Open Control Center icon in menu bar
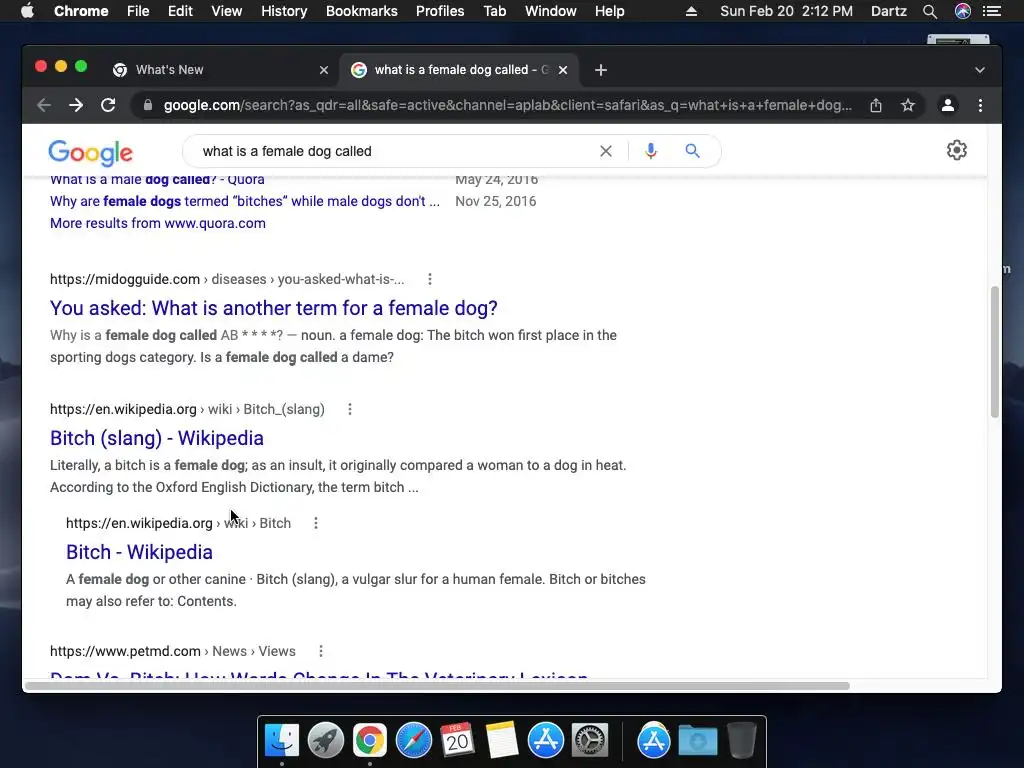The height and width of the screenshot is (768, 1024). tap(992, 11)
